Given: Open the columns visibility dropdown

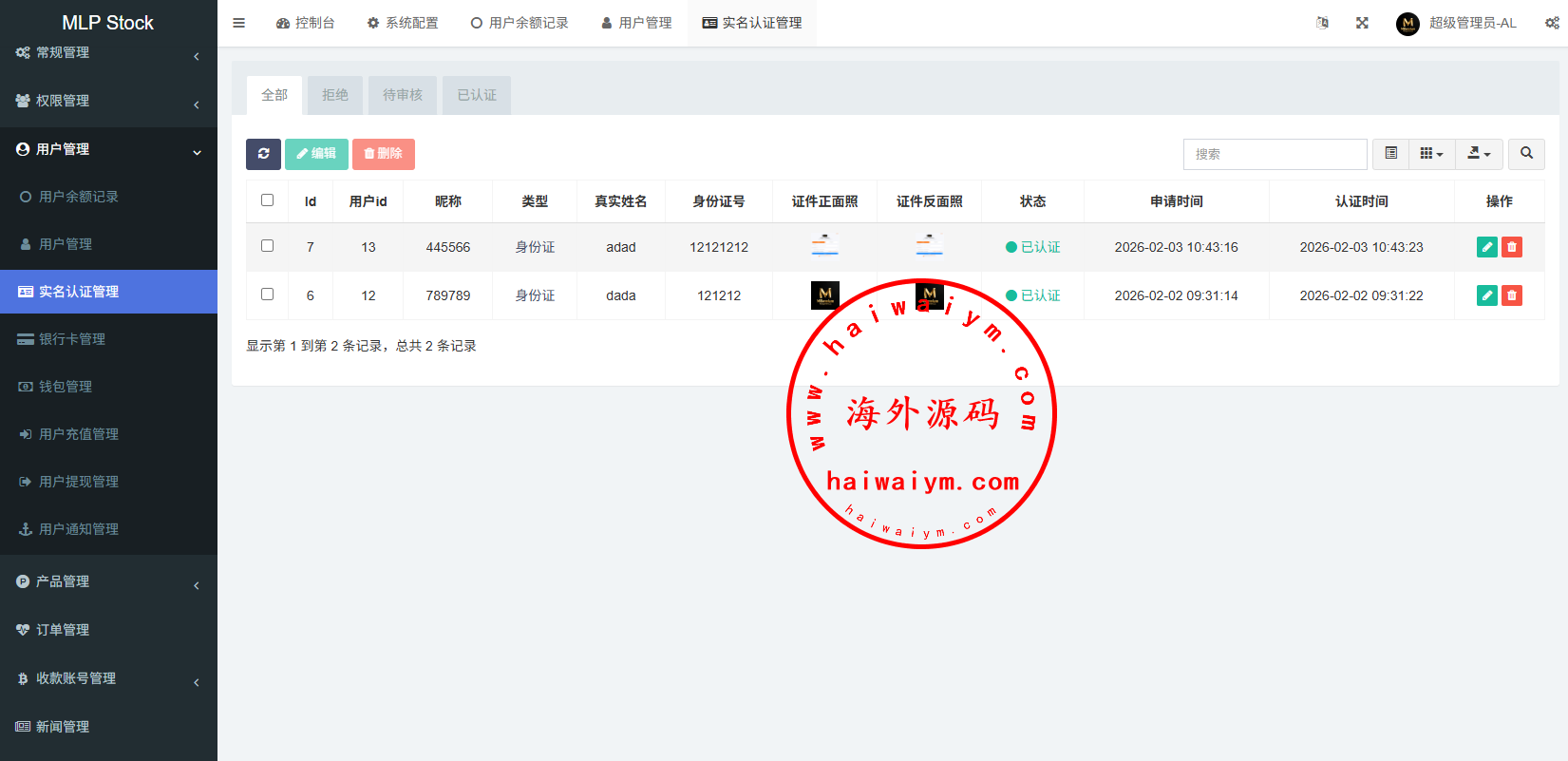Looking at the screenshot, I should pos(1431,154).
